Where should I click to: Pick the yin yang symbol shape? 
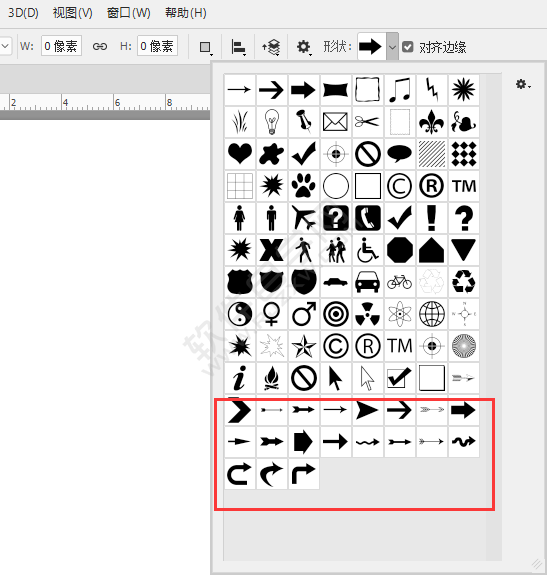tap(240, 314)
